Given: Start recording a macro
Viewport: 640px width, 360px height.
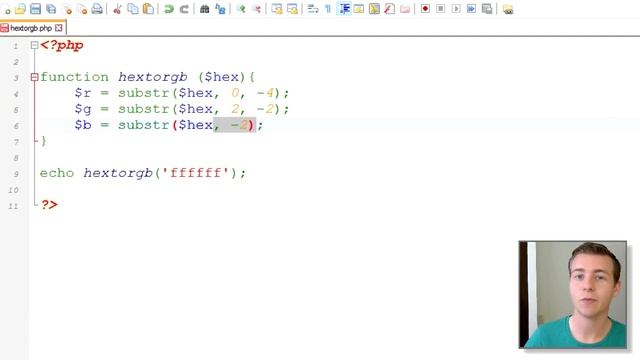Looking at the screenshot, I should coord(425,9).
